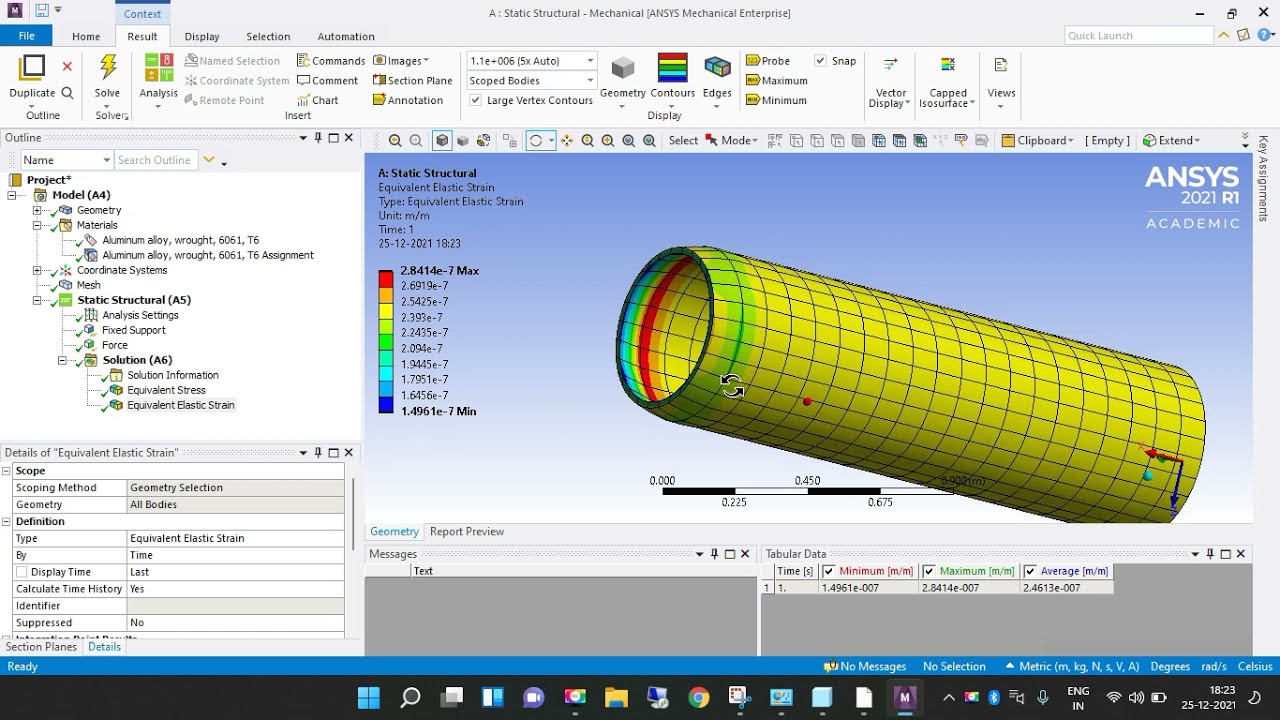The image size is (1280, 720).
Task: Switch to the Display ribbon tab
Action: point(202,37)
